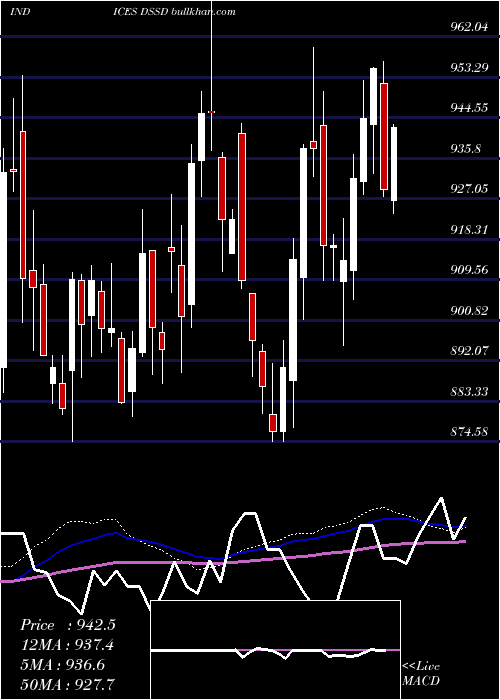
Task: Click the 909.56 price axis label
Action: 469,270
